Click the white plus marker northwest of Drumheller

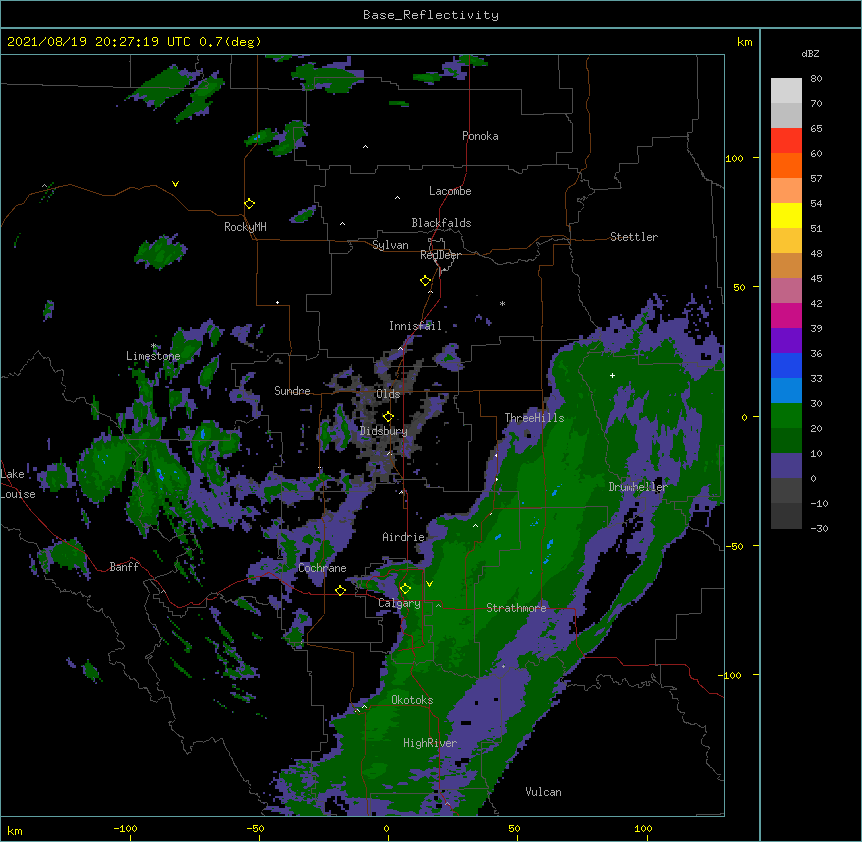click(612, 375)
